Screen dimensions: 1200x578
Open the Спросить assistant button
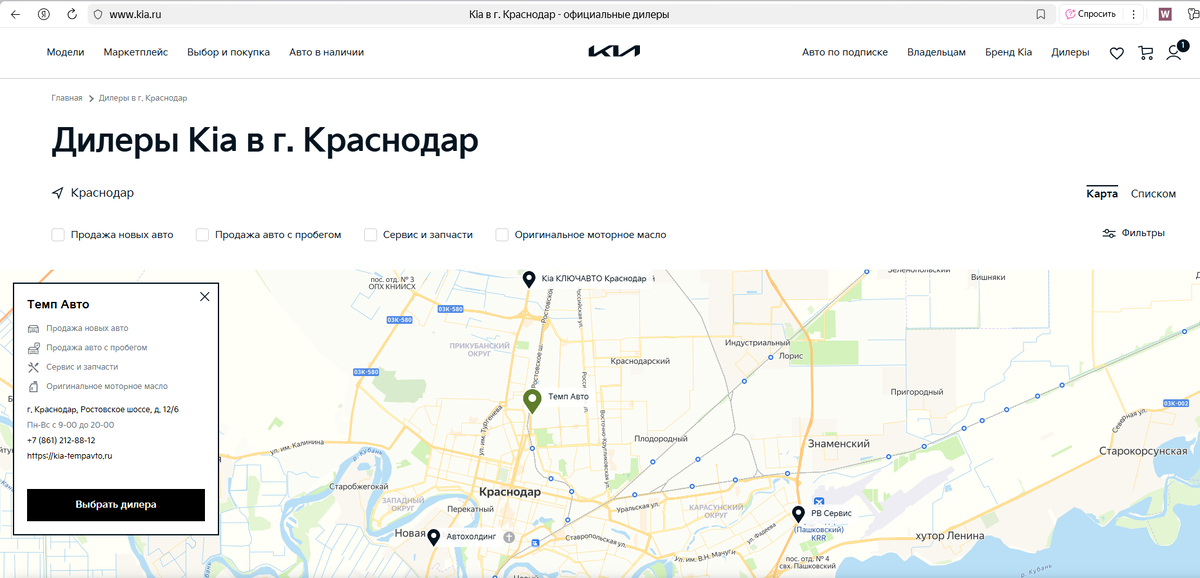(x=1091, y=14)
